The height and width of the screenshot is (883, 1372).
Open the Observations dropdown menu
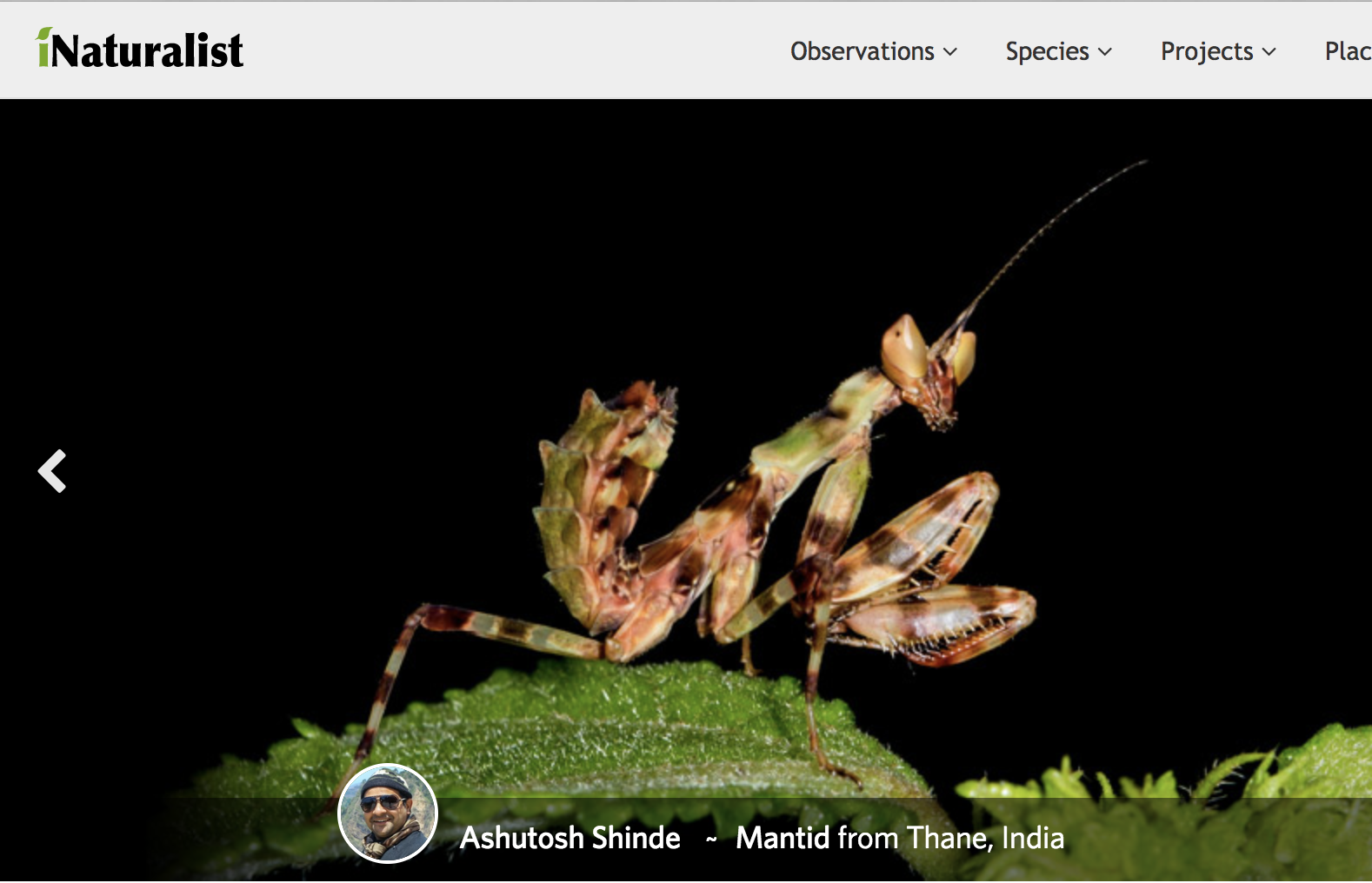874,51
